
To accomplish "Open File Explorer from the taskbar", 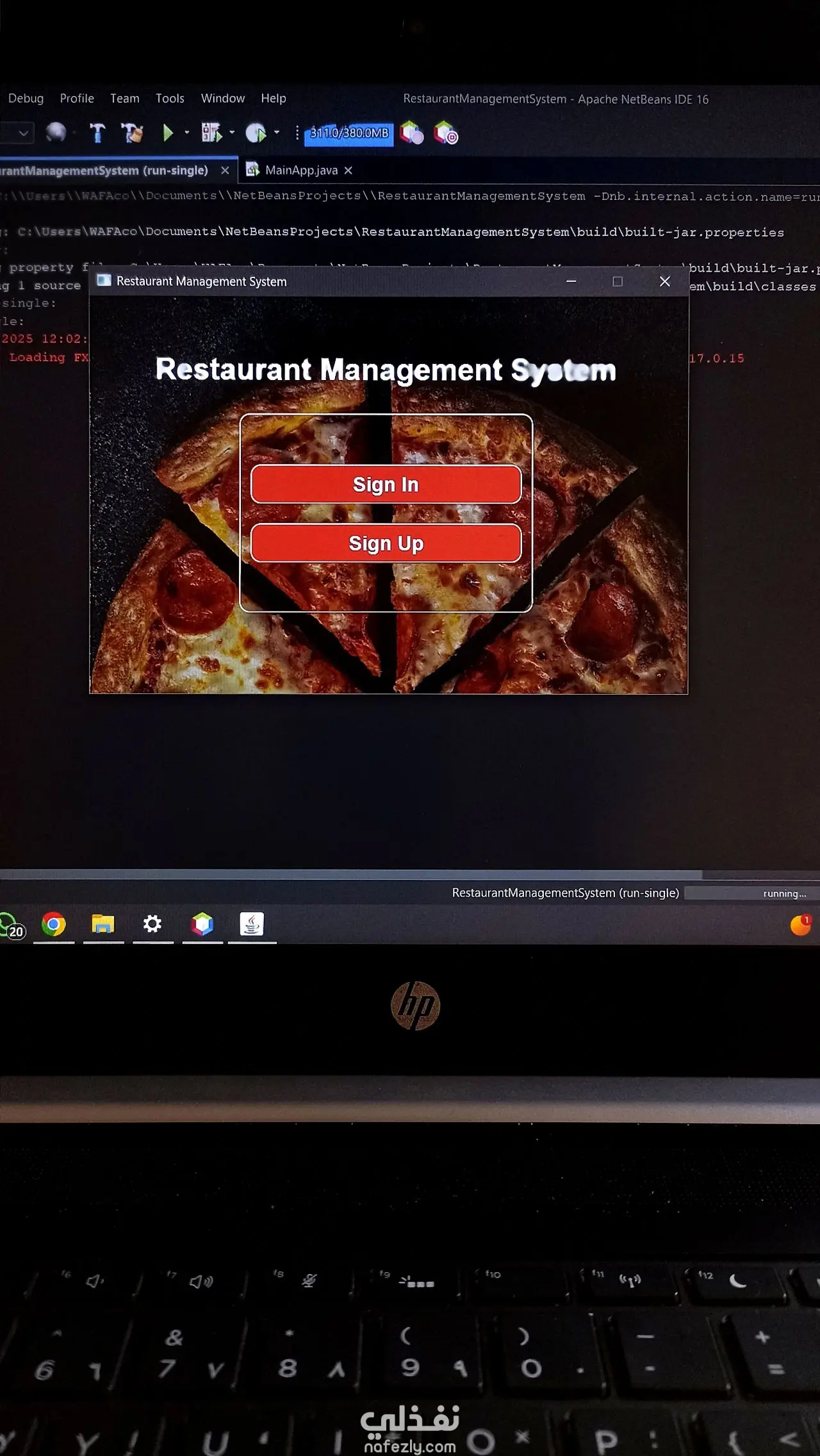I will point(103,924).
